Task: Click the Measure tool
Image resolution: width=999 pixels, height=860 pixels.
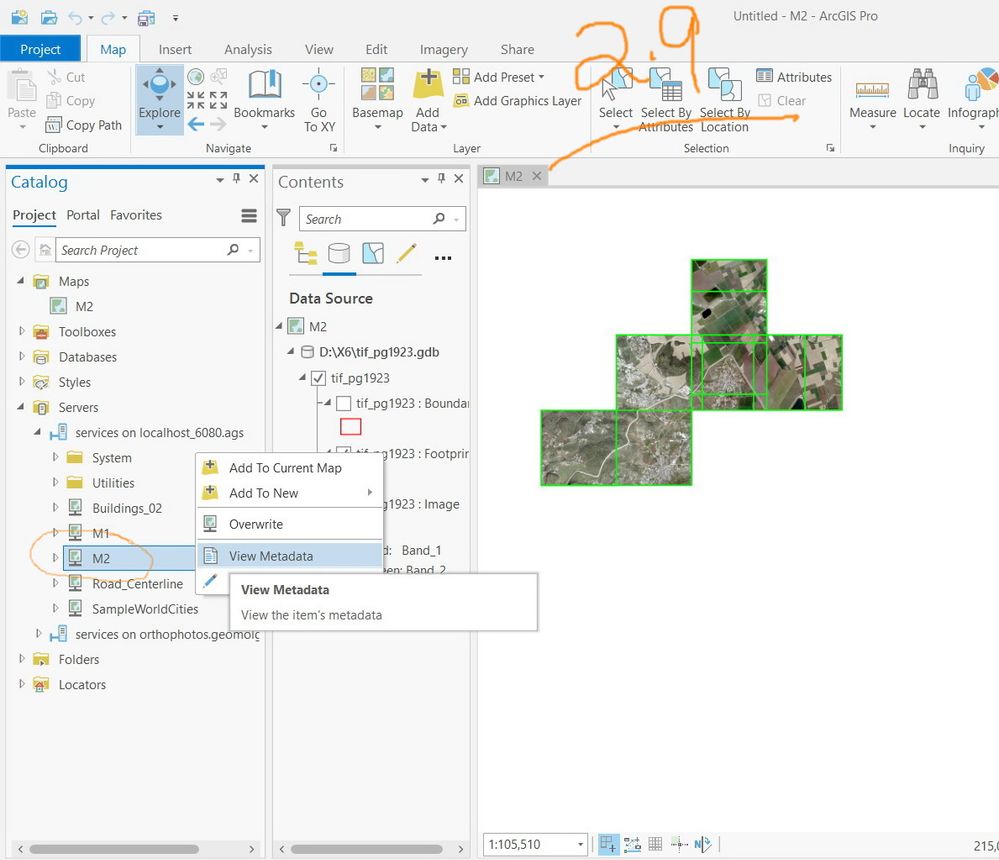Action: 872,99
